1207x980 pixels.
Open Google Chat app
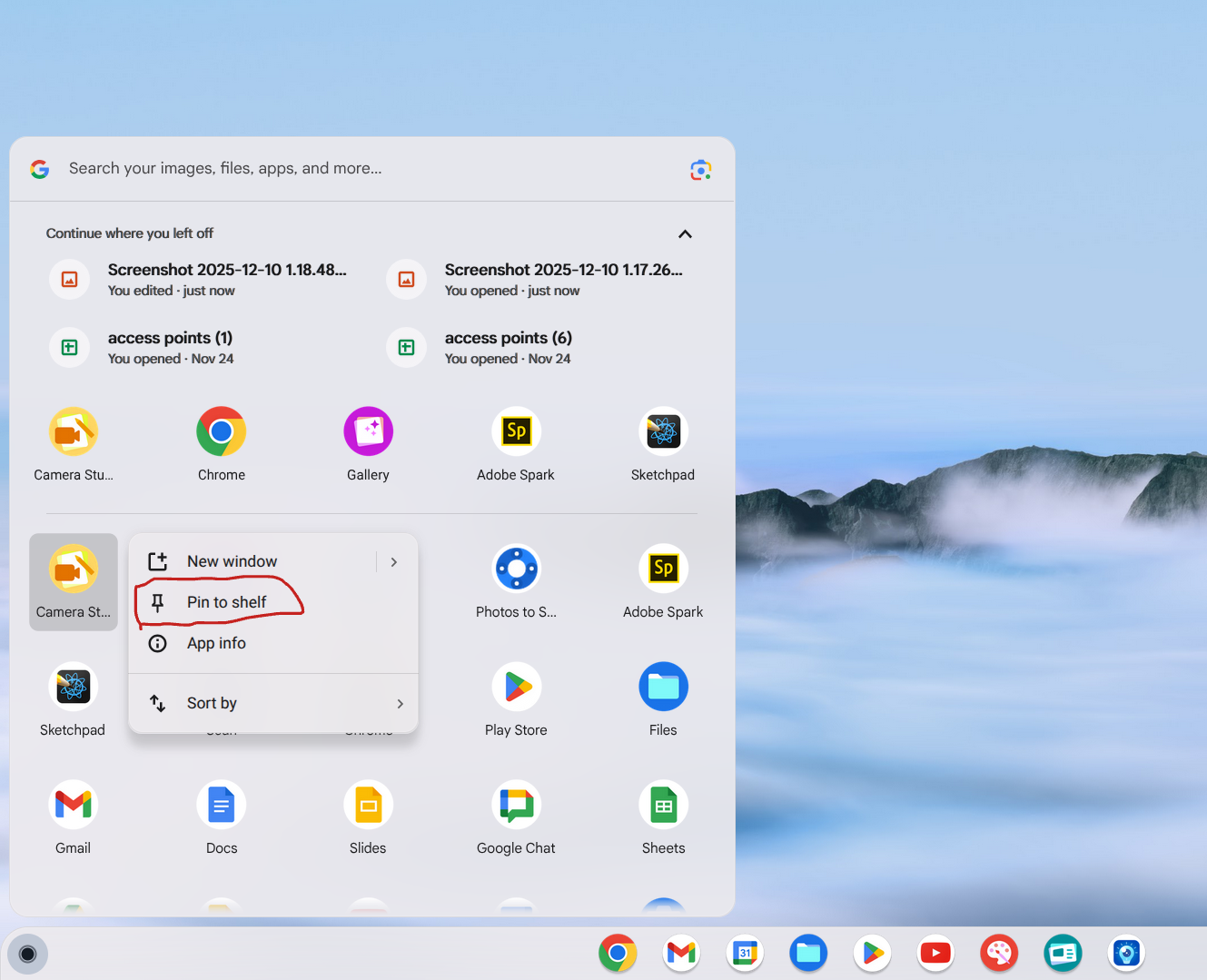point(516,806)
